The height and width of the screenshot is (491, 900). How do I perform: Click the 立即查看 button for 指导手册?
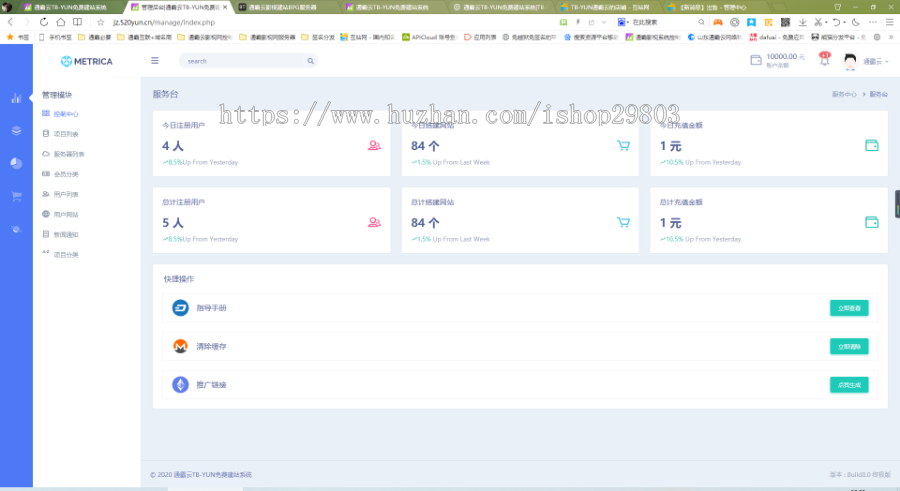coord(849,308)
